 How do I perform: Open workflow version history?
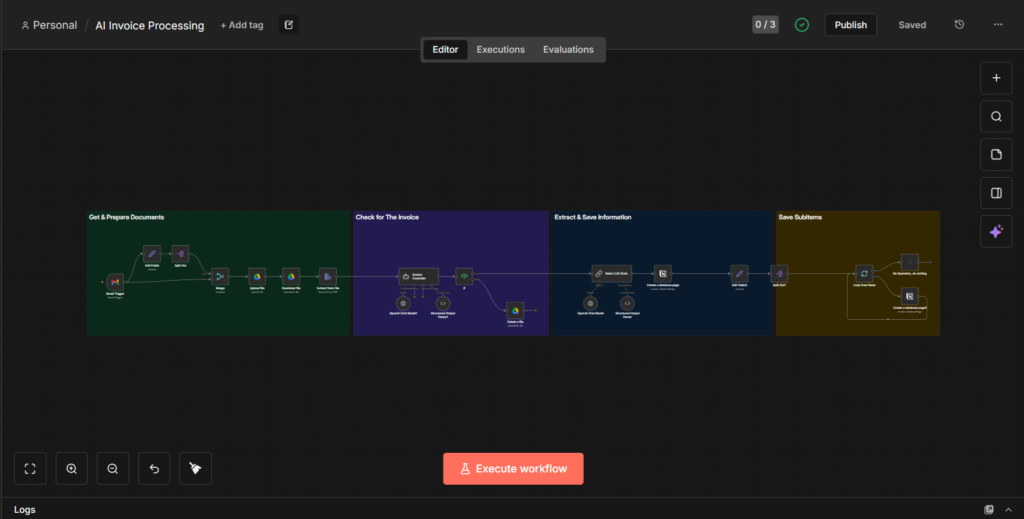(959, 25)
